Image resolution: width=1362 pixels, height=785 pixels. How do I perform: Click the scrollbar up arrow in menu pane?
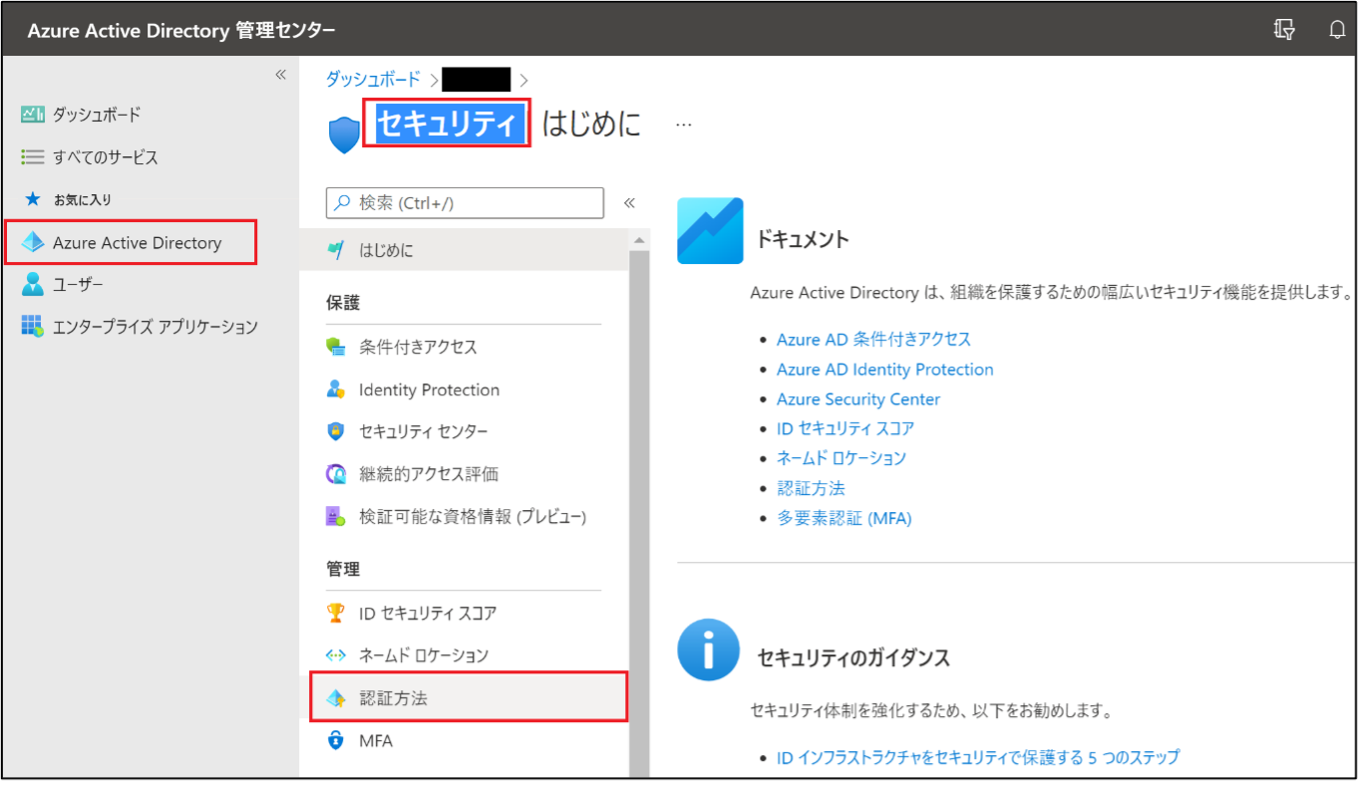point(640,240)
